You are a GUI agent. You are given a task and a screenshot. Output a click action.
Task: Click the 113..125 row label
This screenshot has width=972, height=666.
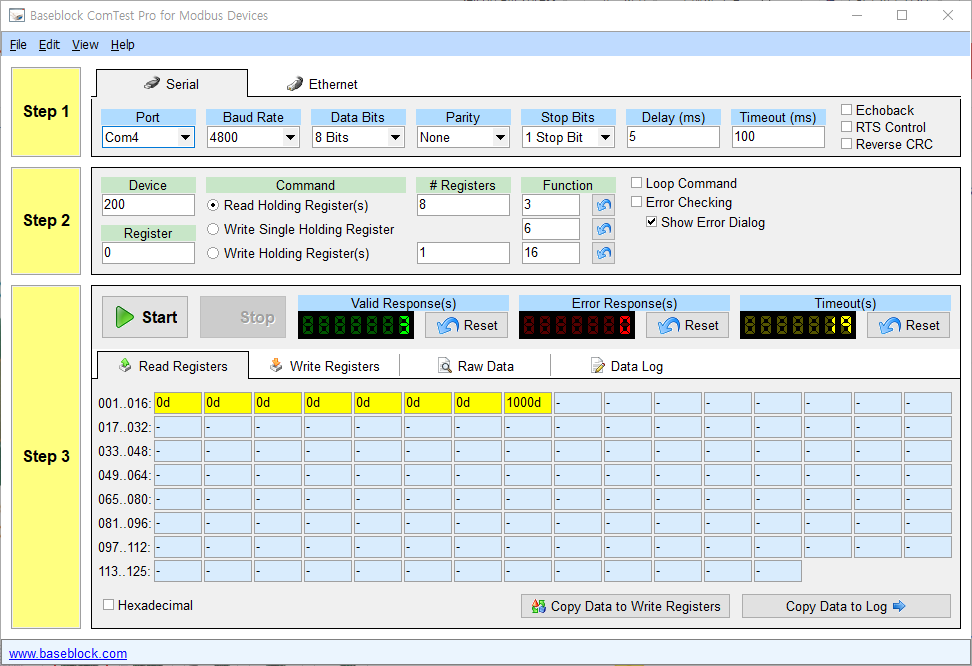(x=124, y=571)
